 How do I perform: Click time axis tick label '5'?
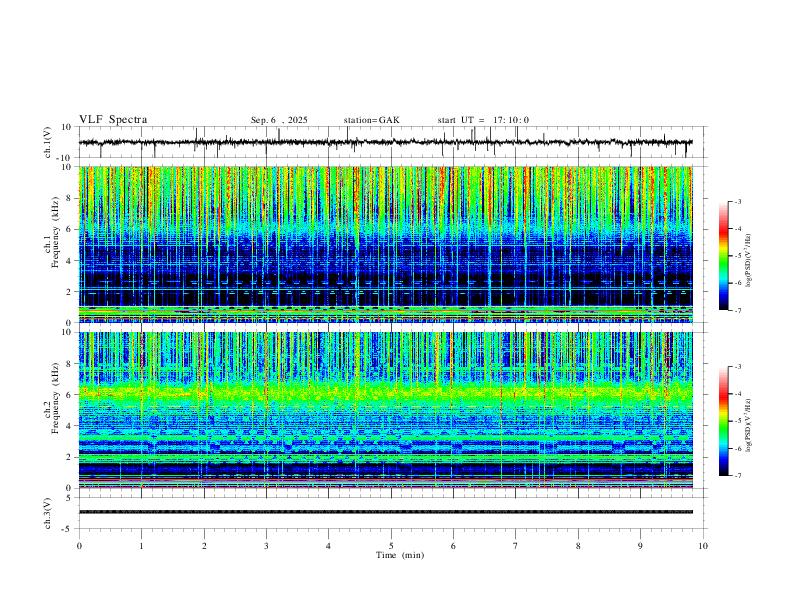click(x=391, y=546)
